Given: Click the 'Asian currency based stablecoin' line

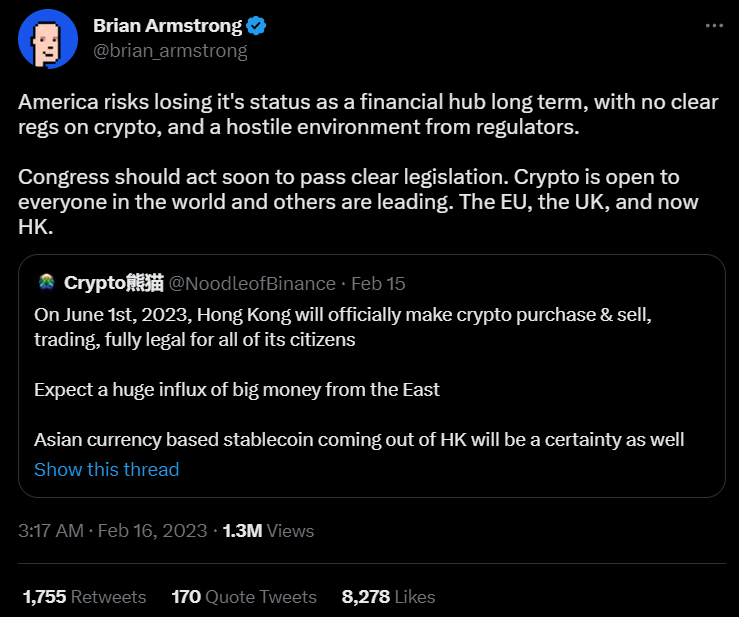Looking at the screenshot, I should (358, 439).
